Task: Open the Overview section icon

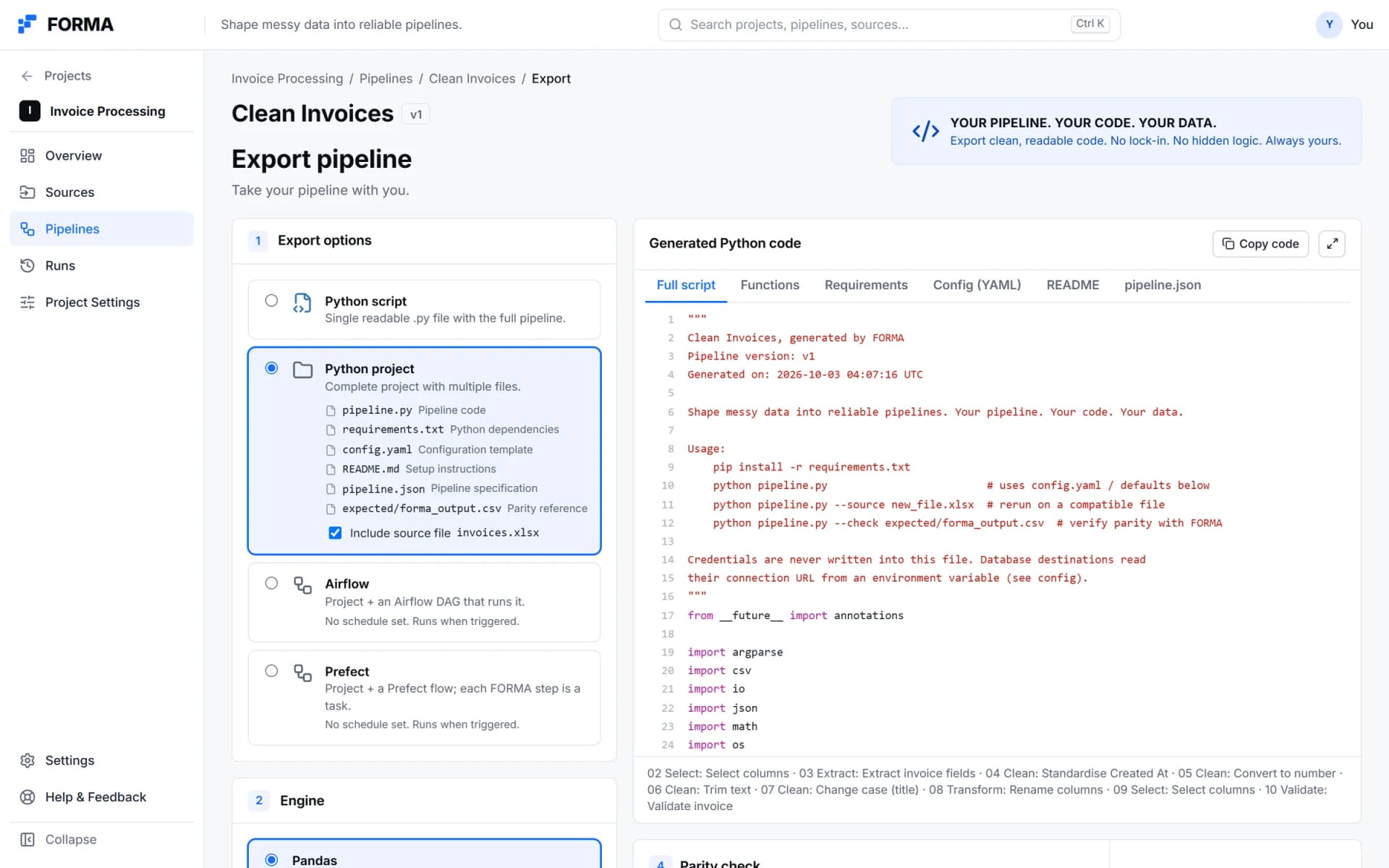Action: coord(27,156)
